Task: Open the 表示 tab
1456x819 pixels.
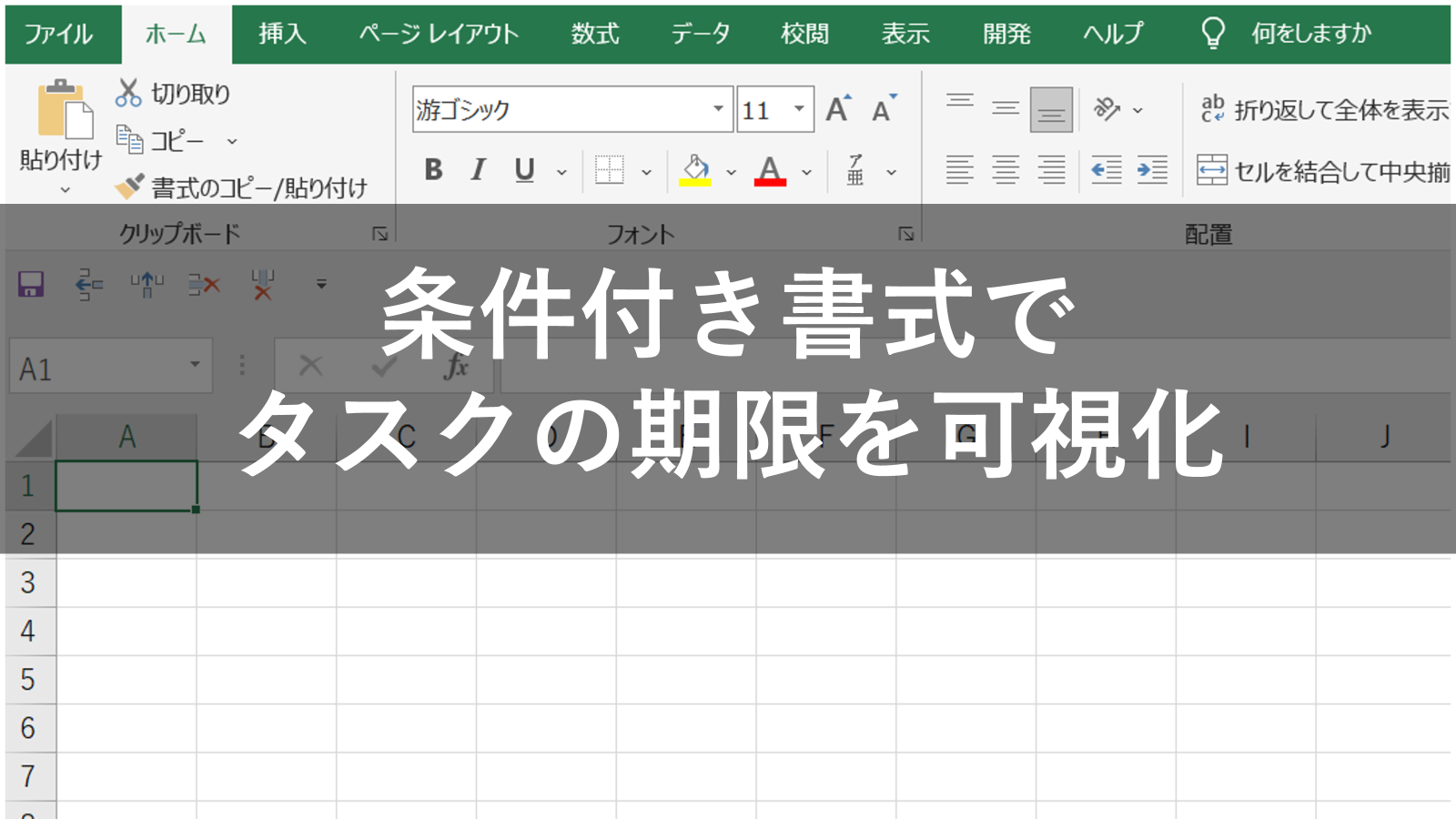Action: [905, 35]
